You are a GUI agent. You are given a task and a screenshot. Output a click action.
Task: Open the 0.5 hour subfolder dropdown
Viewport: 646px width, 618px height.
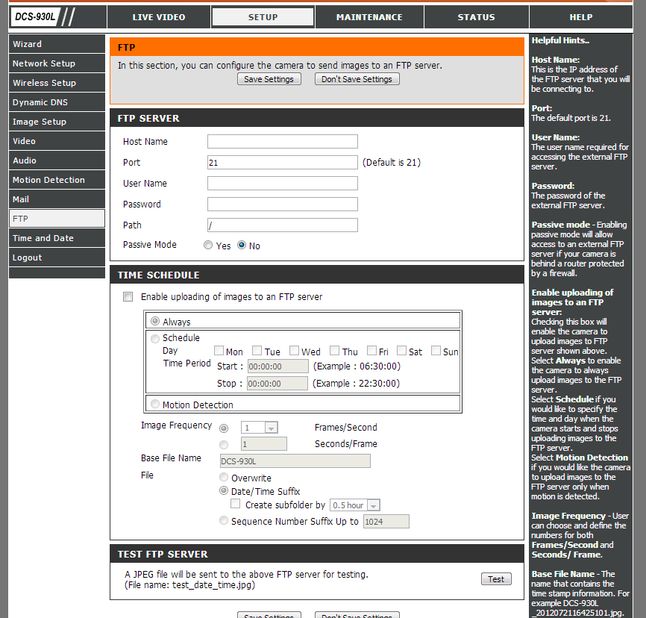click(355, 505)
